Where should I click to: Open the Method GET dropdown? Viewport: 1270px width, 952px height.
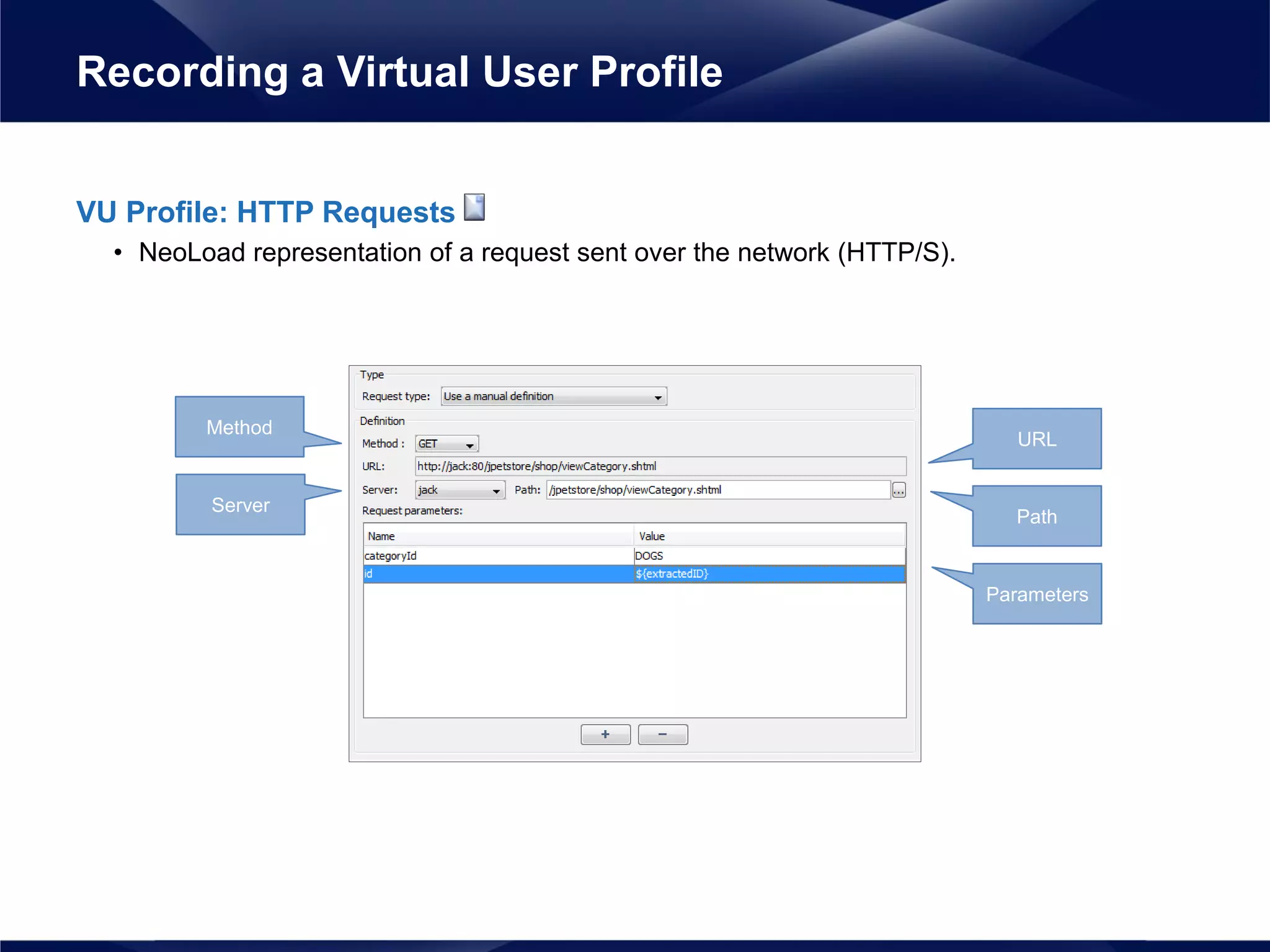(x=446, y=444)
